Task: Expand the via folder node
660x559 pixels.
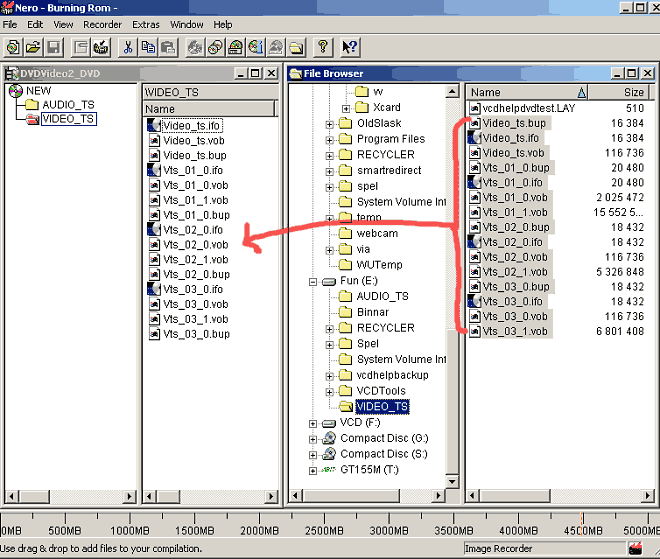Action: point(330,250)
